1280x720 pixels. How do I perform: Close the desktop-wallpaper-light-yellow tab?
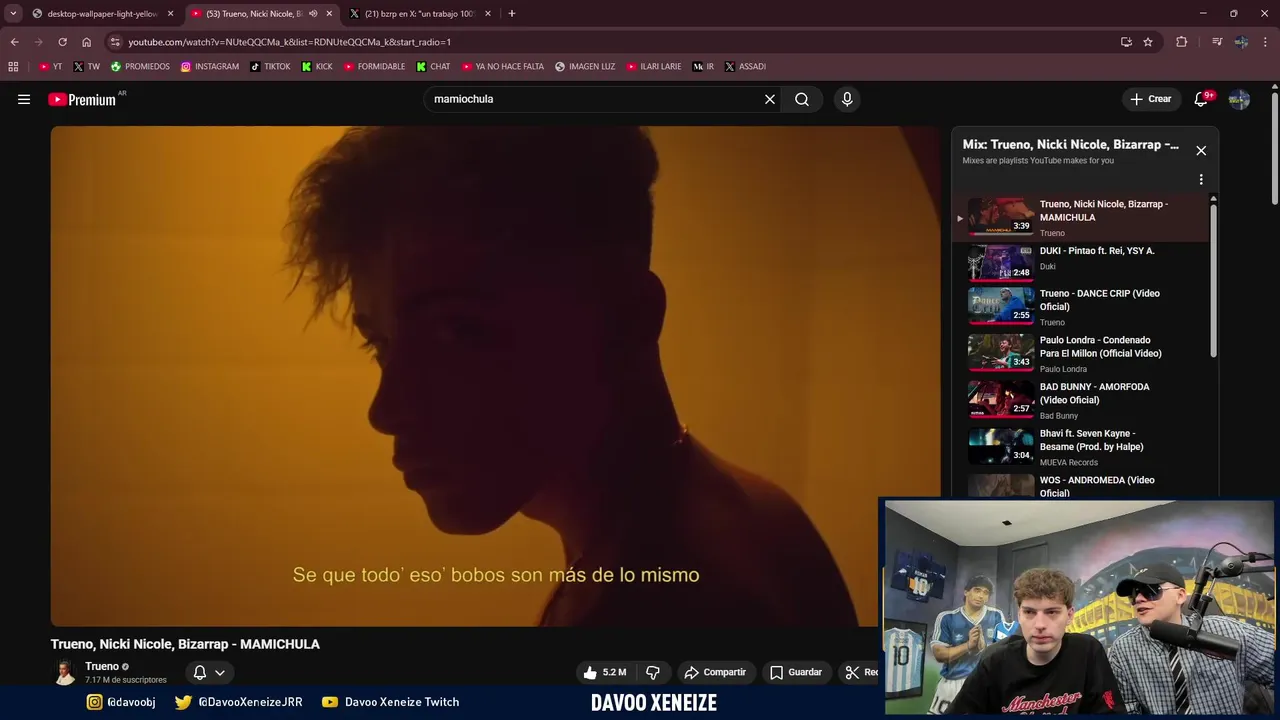[x=170, y=14]
